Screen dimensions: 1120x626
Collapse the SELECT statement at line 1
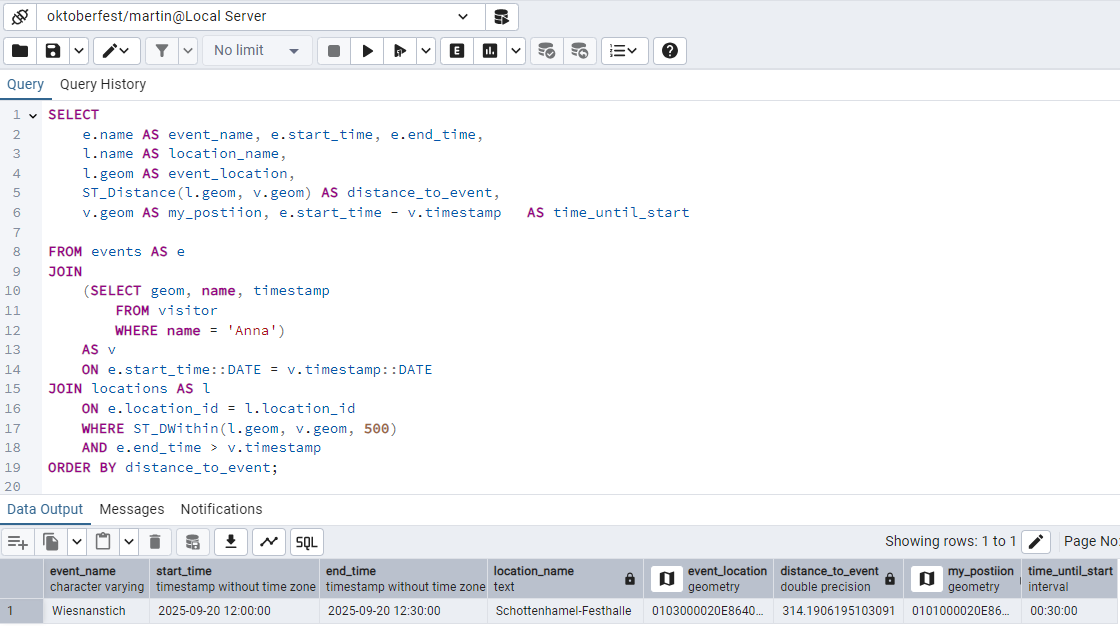pyautogui.click(x=33, y=115)
